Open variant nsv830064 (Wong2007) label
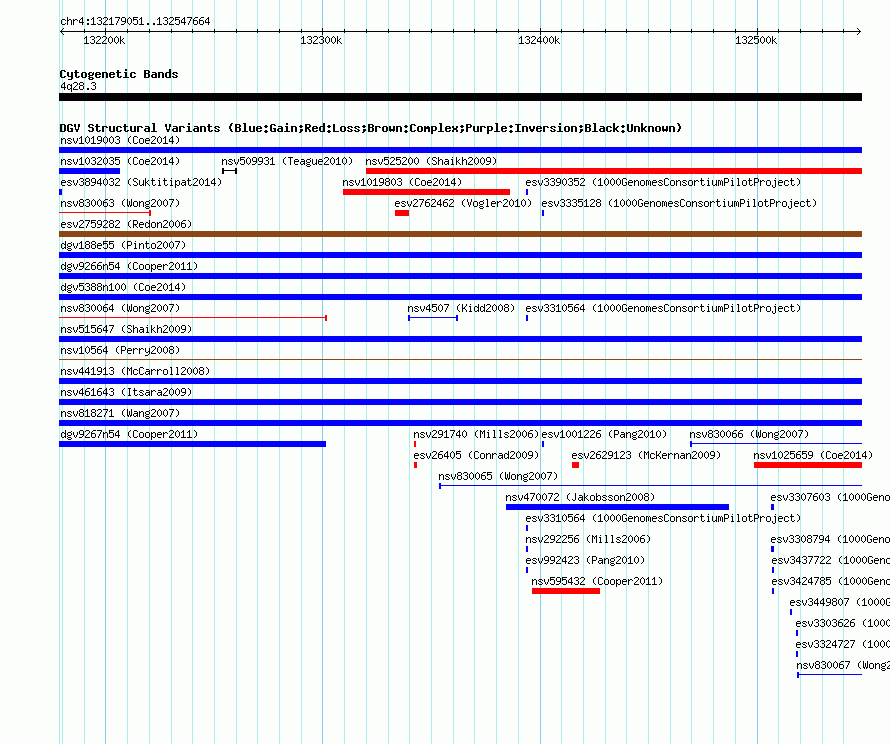The height and width of the screenshot is (744, 890). click(x=120, y=308)
